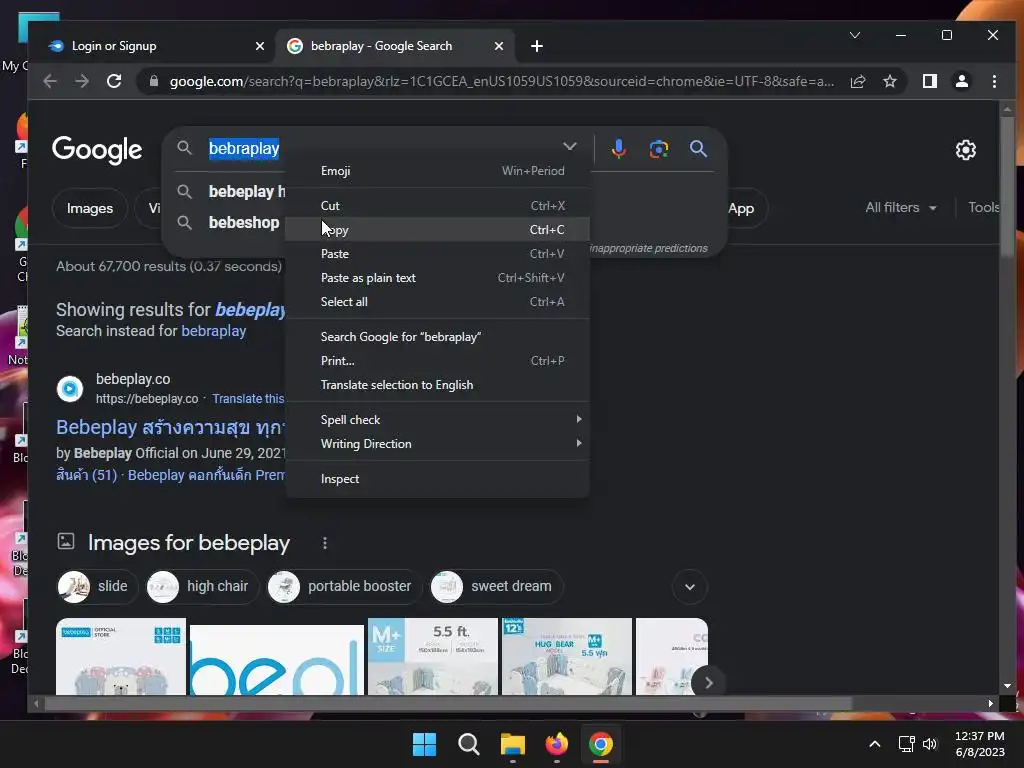Open Chrome's three-dot menu
The width and height of the screenshot is (1024, 768).
pos(994,81)
